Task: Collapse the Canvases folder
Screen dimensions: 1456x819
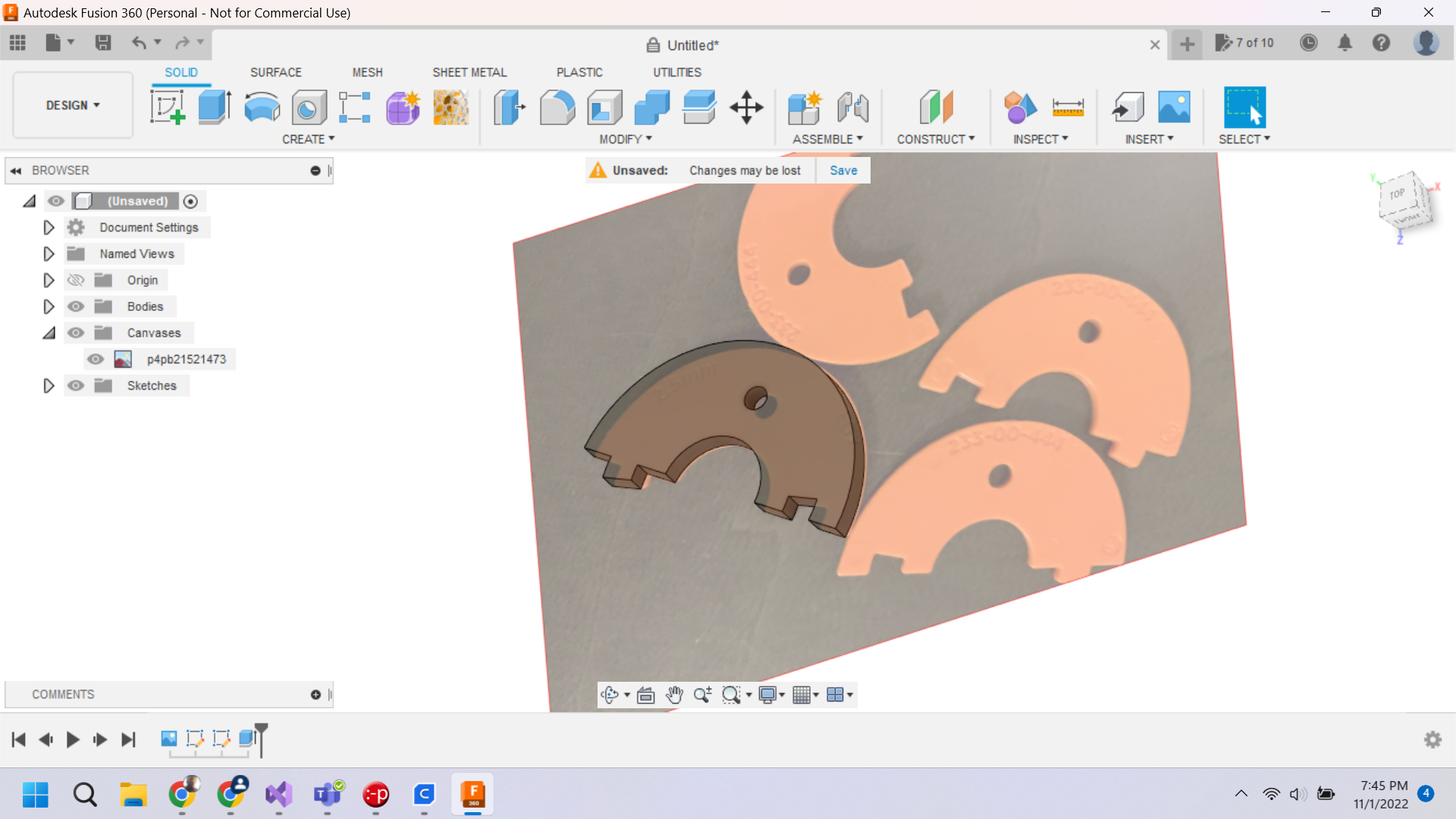Action: click(x=49, y=333)
